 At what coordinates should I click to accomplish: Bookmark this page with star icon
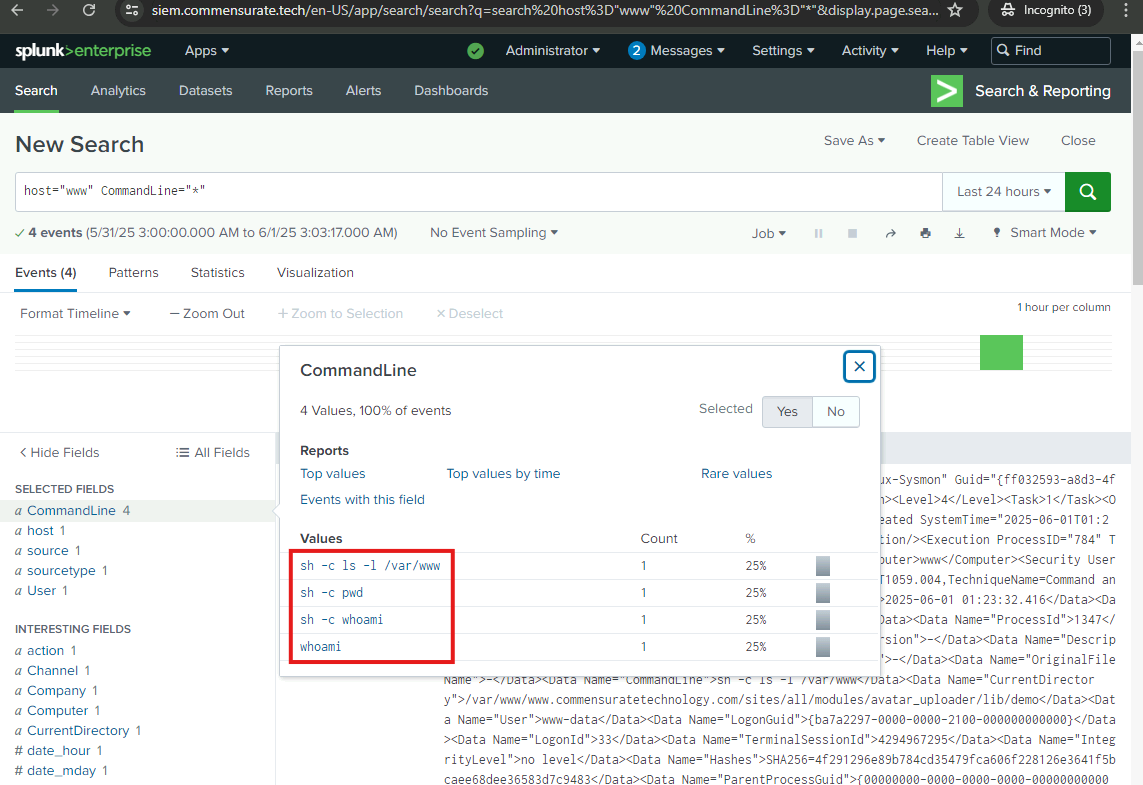[955, 11]
